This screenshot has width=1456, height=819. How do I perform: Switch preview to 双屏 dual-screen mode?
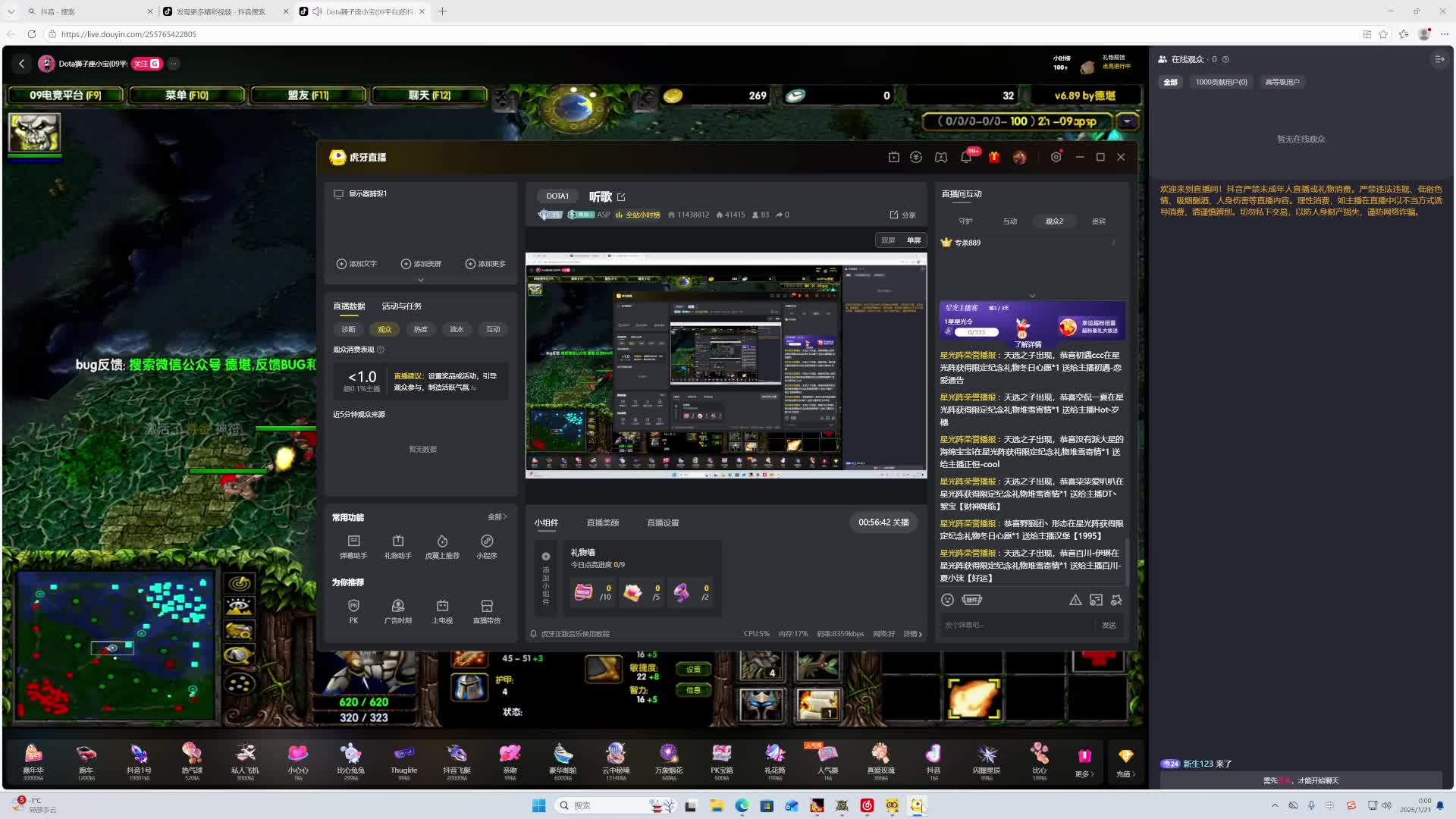pos(888,240)
